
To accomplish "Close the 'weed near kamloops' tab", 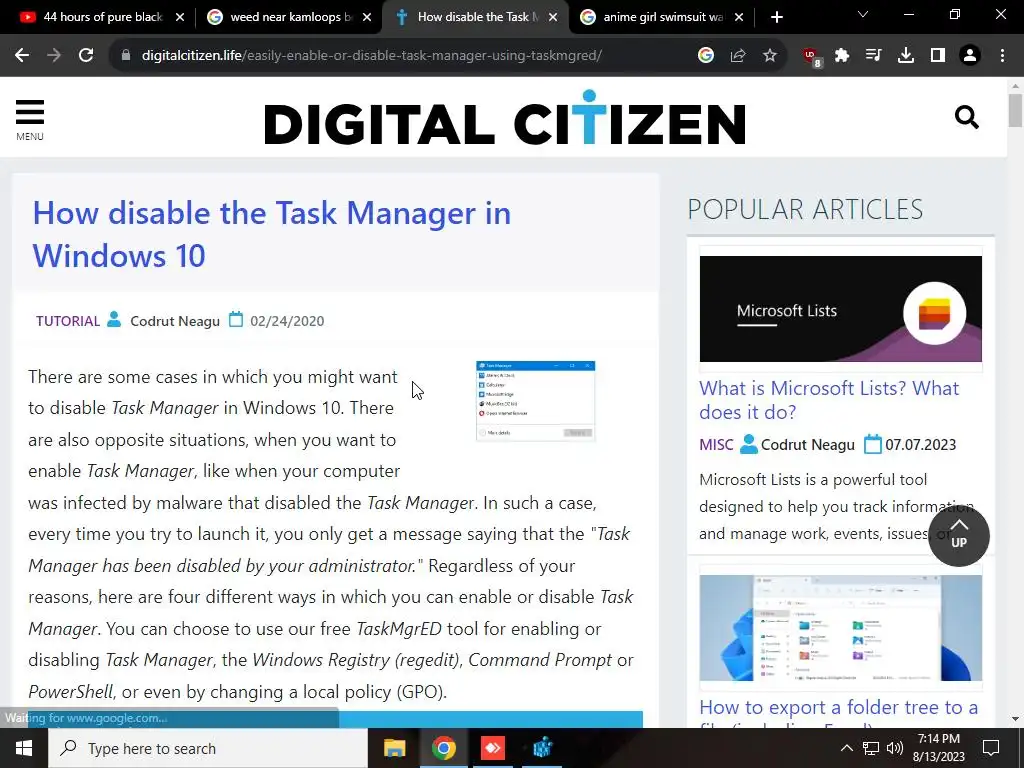I will pyautogui.click(x=367, y=18).
